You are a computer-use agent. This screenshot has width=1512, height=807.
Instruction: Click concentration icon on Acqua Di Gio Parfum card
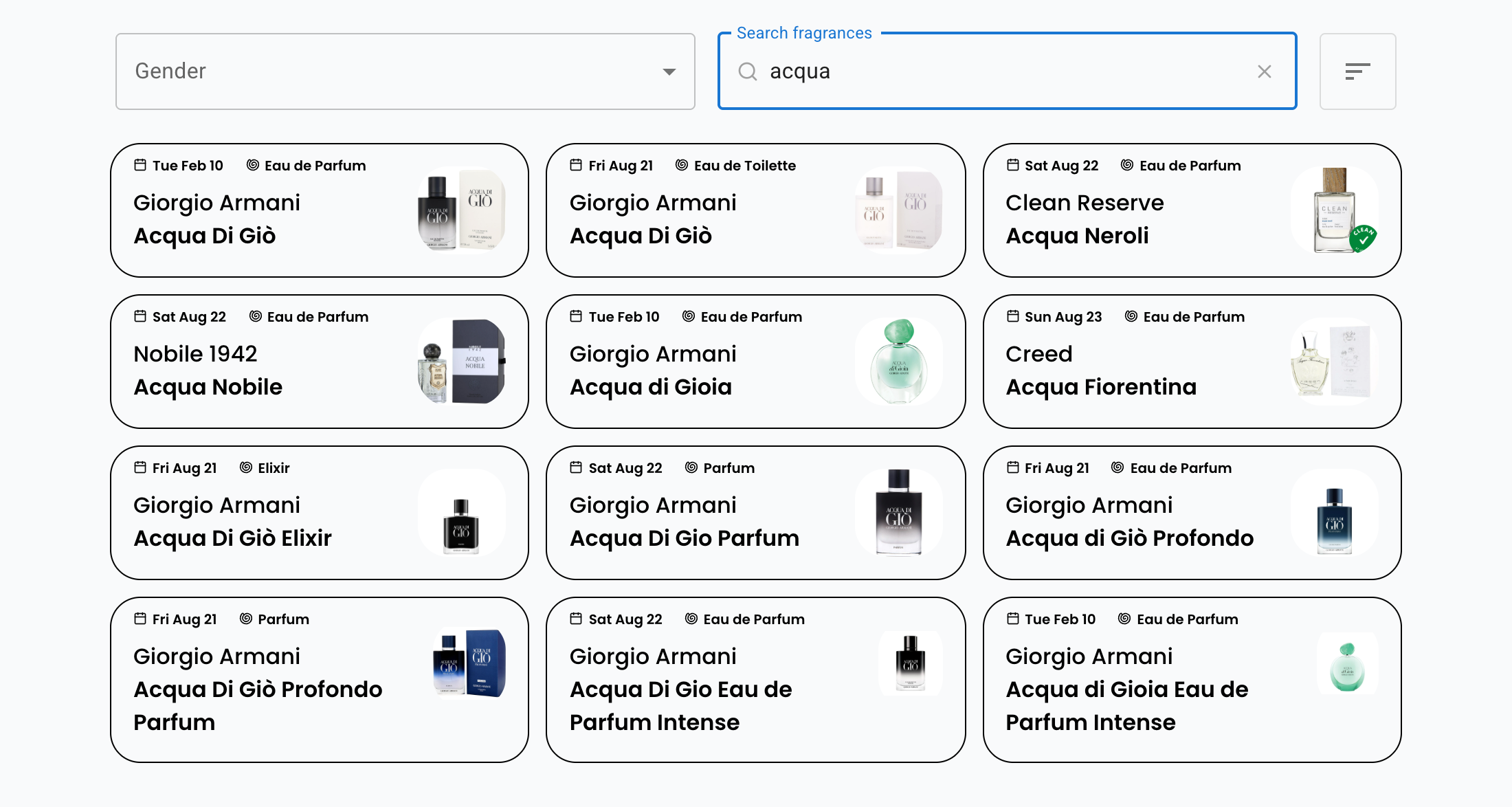[x=691, y=467]
